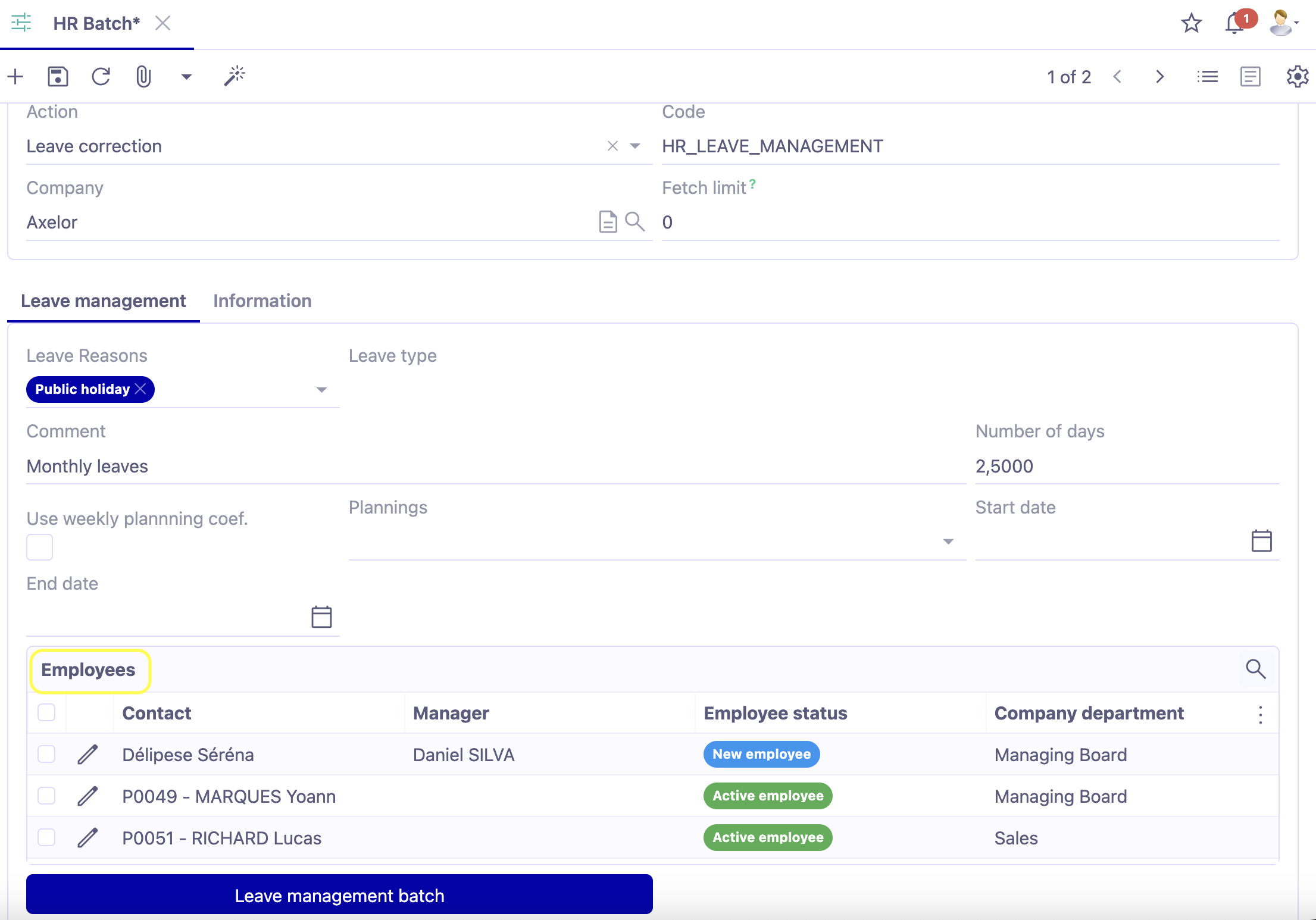The height and width of the screenshot is (920, 1316).
Task: Create a new record with the plus icon
Action: coord(15,76)
